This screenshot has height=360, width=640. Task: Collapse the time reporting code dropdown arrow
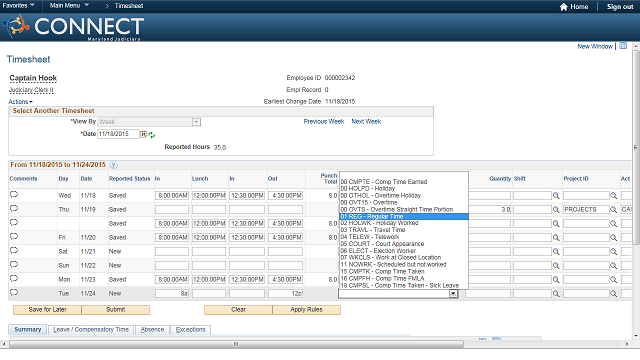pyautogui.click(x=453, y=293)
